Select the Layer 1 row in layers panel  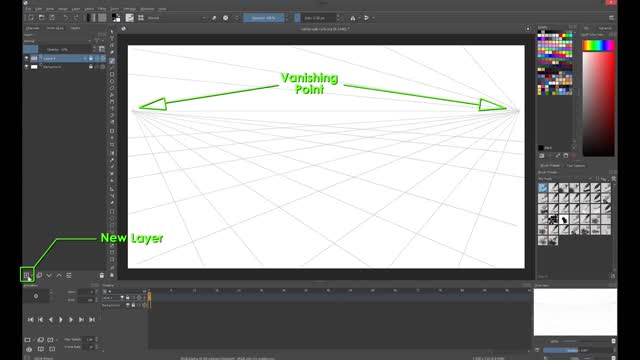[x=64, y=58]
